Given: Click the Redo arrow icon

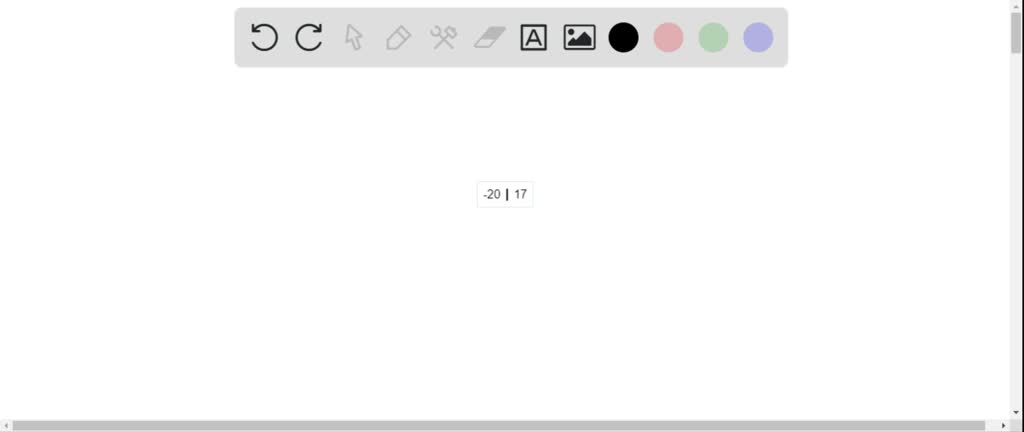Looking at the screenshot, I should click(x=309, y=37).
